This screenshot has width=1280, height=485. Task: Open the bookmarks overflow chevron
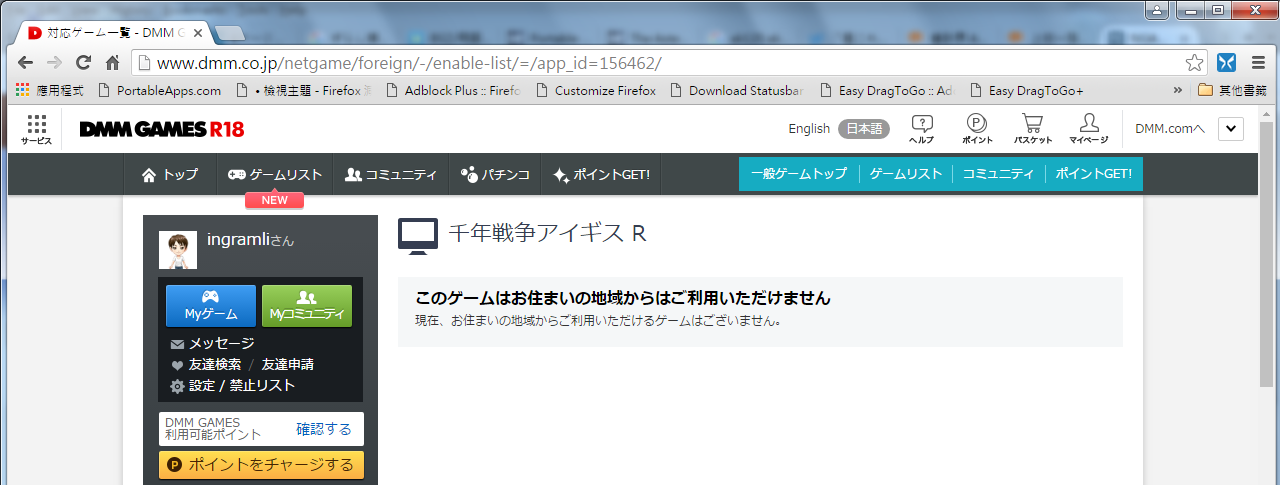[x=1178, y=90]
